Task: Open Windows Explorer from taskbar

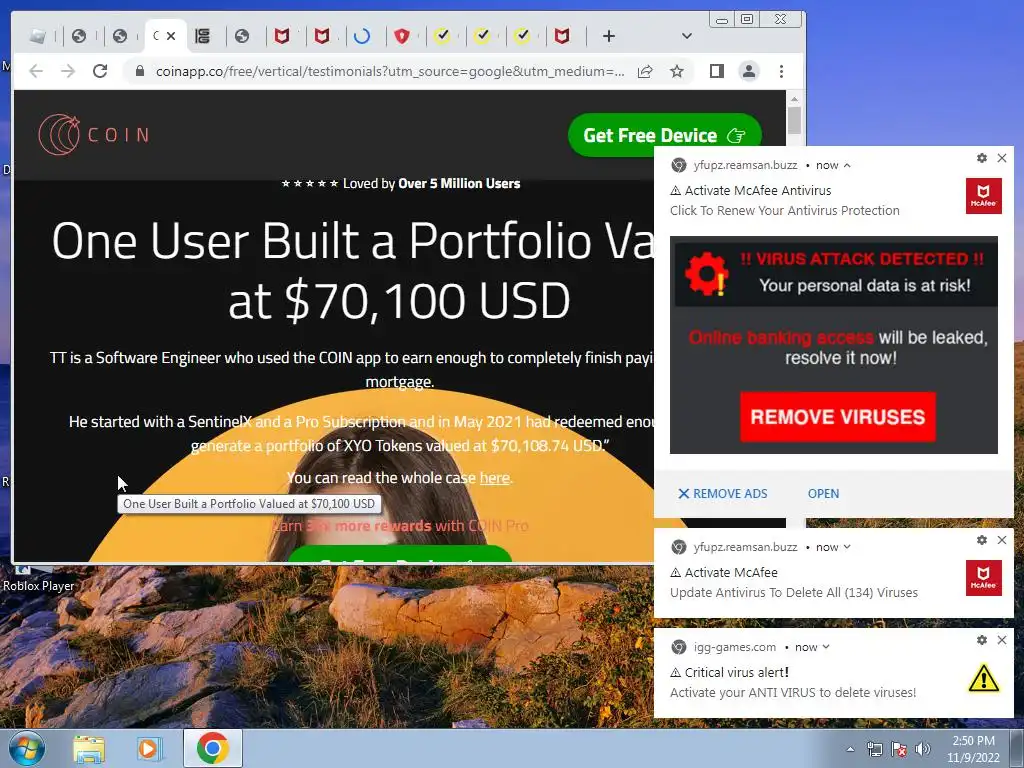Action: pos(89,749)
